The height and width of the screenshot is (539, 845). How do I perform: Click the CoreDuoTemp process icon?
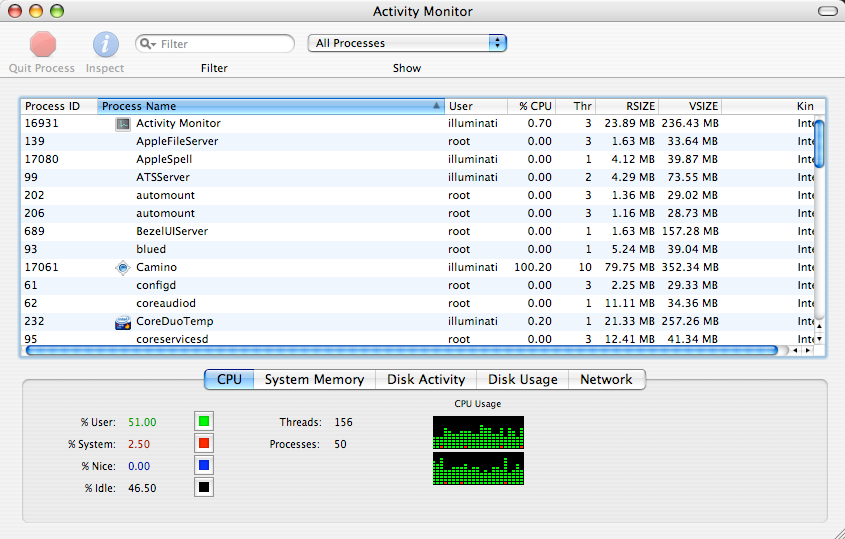point(123,322)
